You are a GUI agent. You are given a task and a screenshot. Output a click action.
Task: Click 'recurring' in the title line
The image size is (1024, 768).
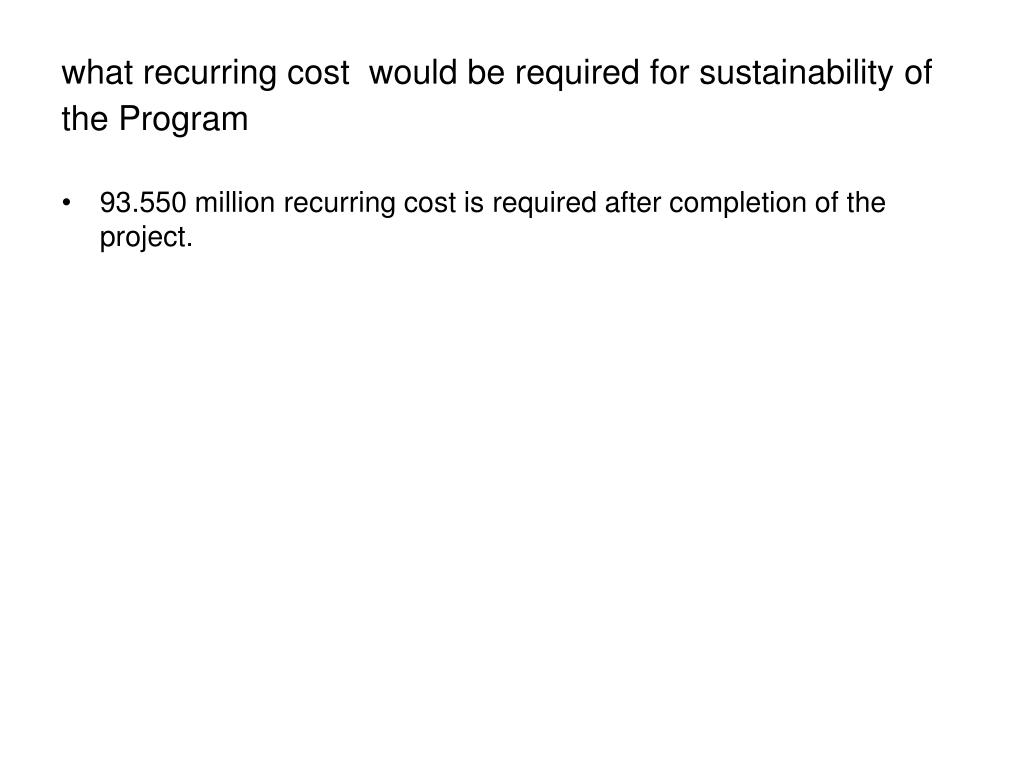tap(210, 74)
